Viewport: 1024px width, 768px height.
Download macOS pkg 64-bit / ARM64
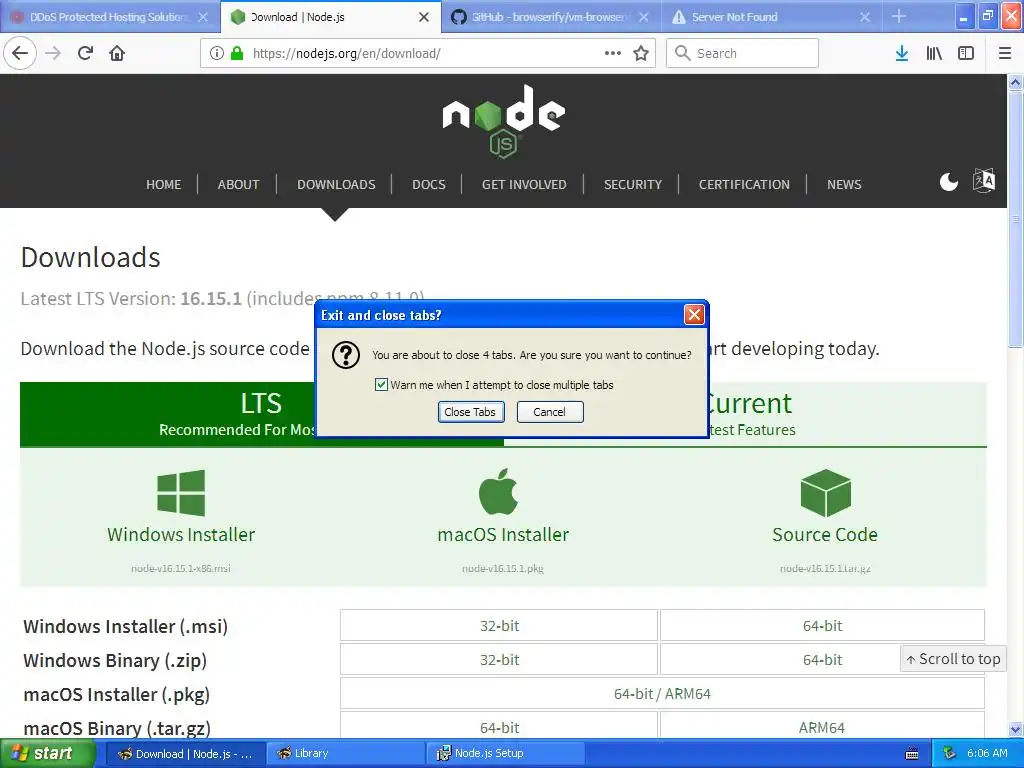(662, 694)
